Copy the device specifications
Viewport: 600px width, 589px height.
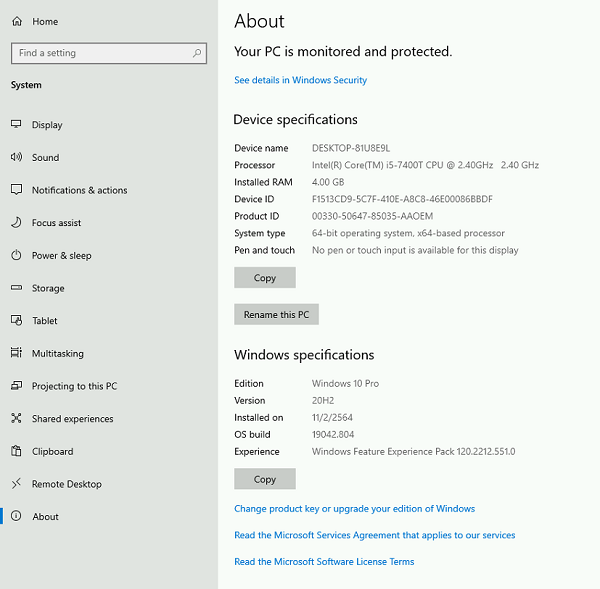coord(265,278)
